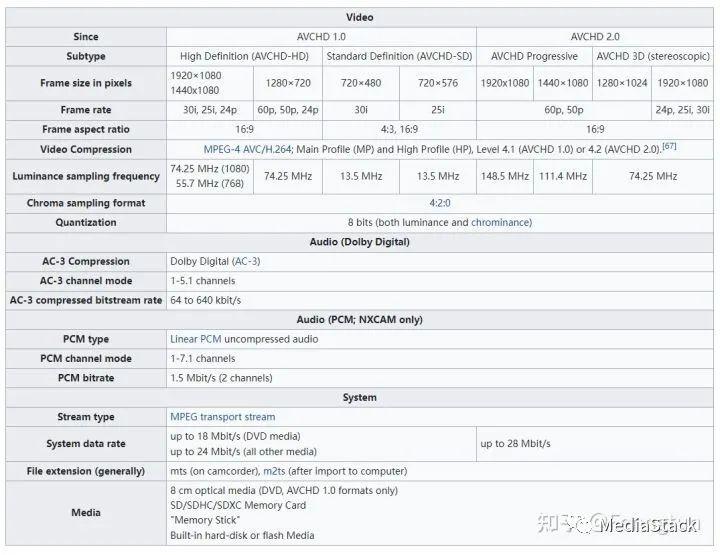
Task: Follow the m2ts file extension link
Action: 274,471
